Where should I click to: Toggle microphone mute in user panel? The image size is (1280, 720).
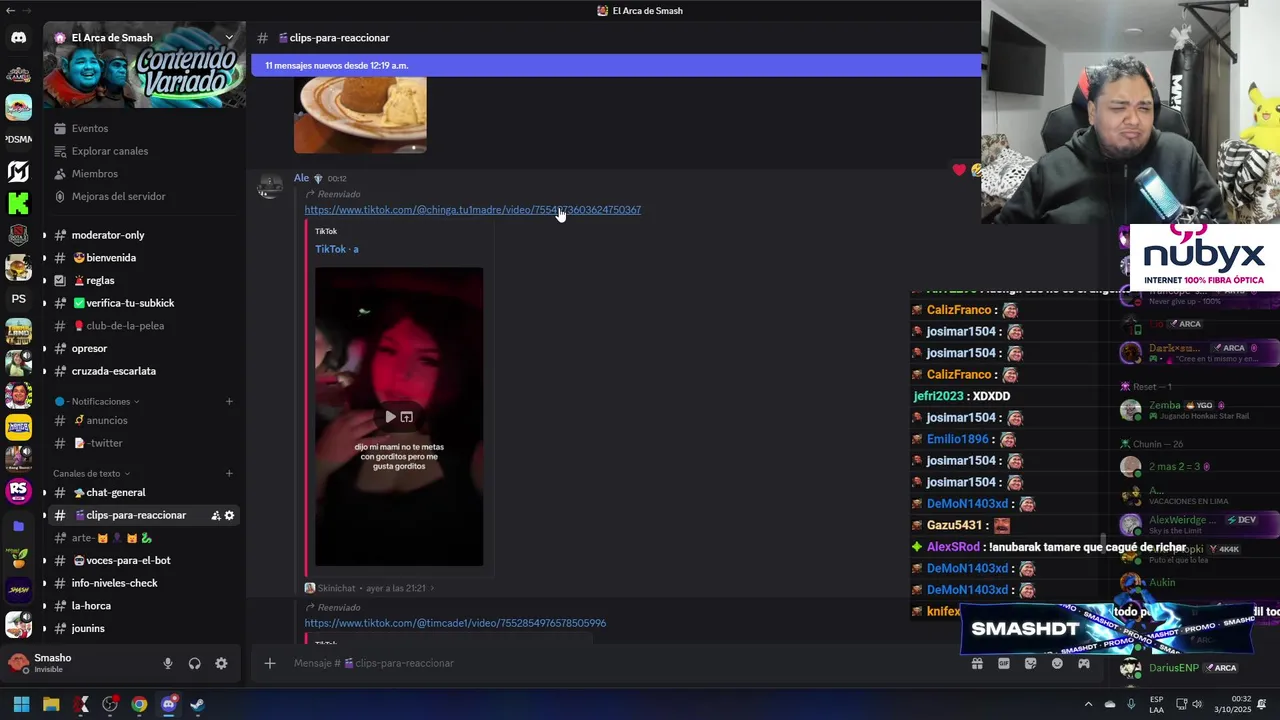point(168,663)
